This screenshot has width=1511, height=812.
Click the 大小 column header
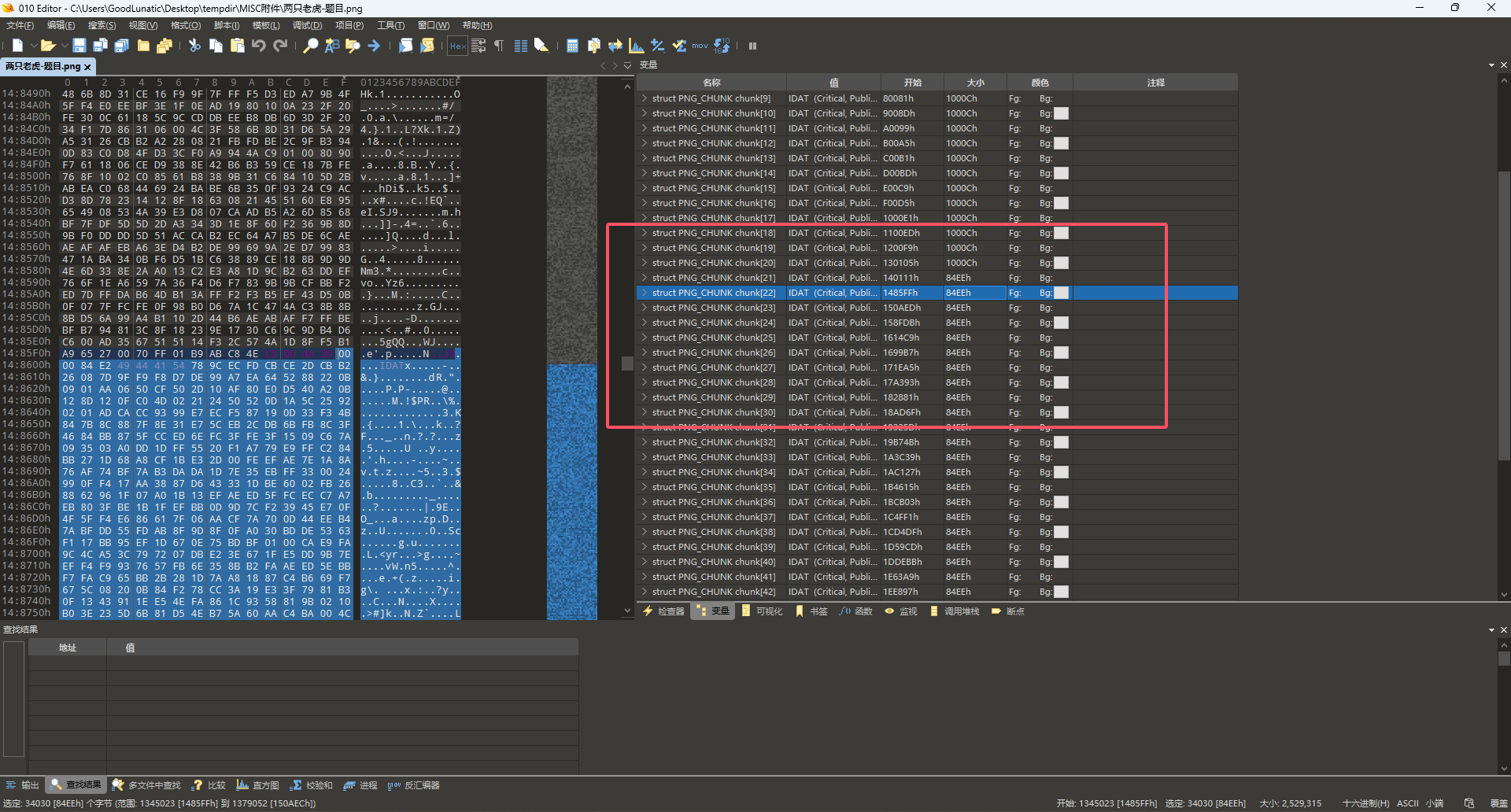pos(975,83)
